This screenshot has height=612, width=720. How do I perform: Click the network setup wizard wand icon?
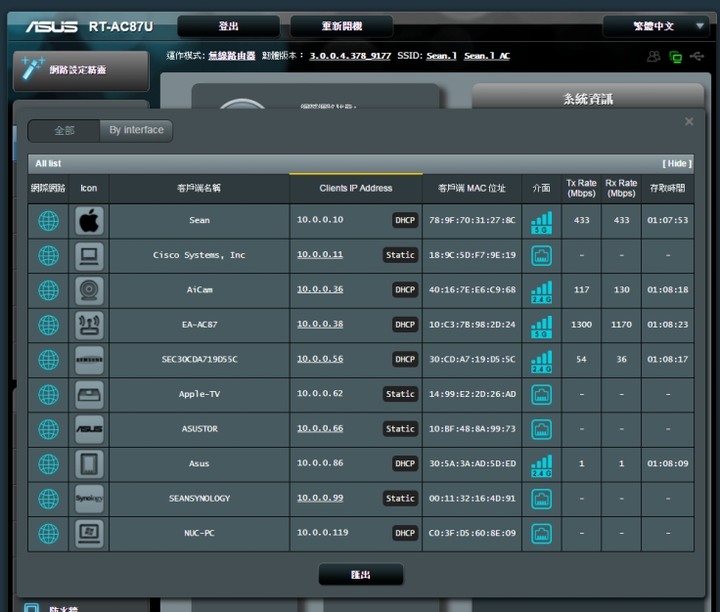32,68
